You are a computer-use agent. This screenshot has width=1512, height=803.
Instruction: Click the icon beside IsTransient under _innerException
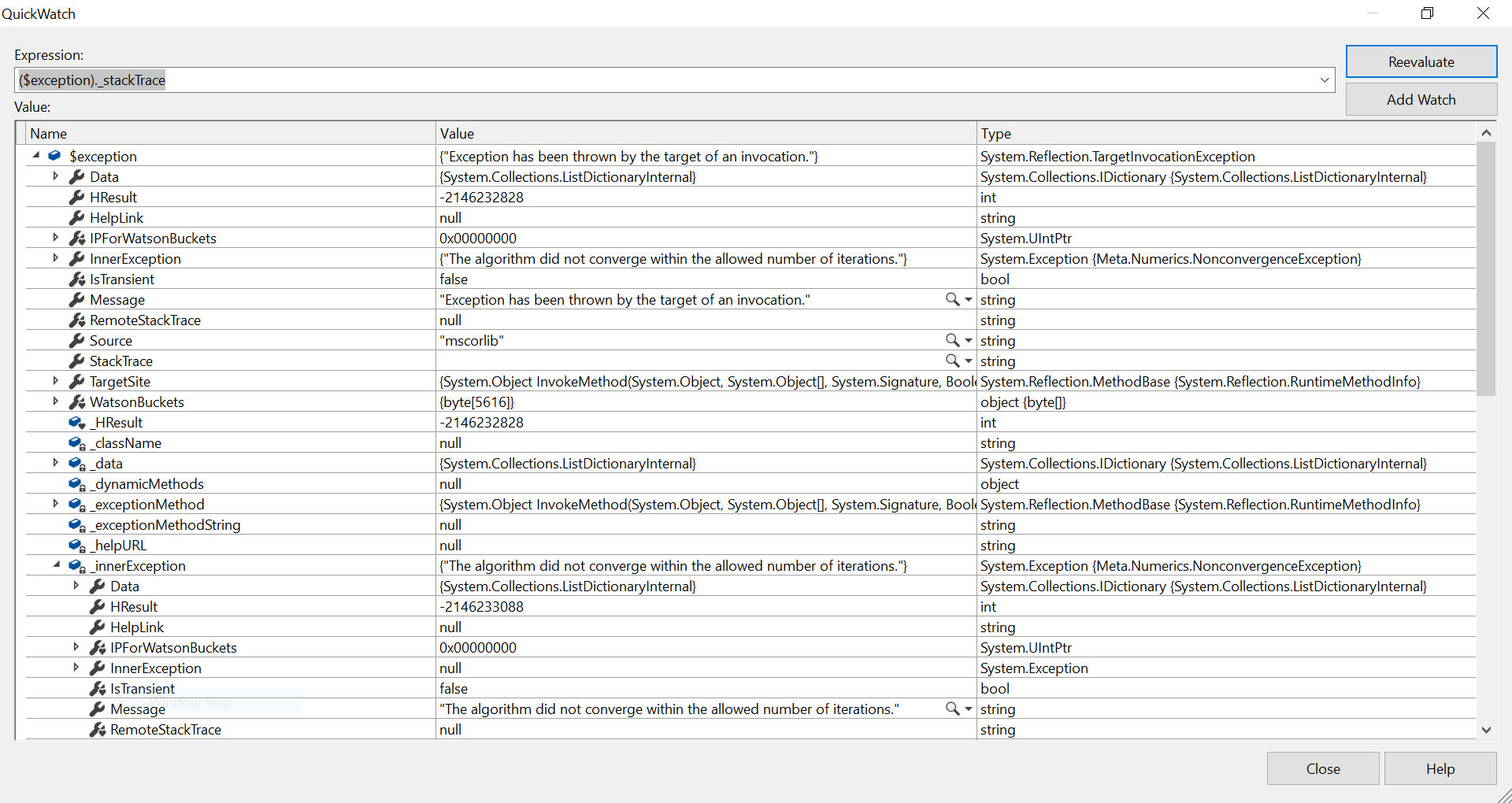(97, 688)
